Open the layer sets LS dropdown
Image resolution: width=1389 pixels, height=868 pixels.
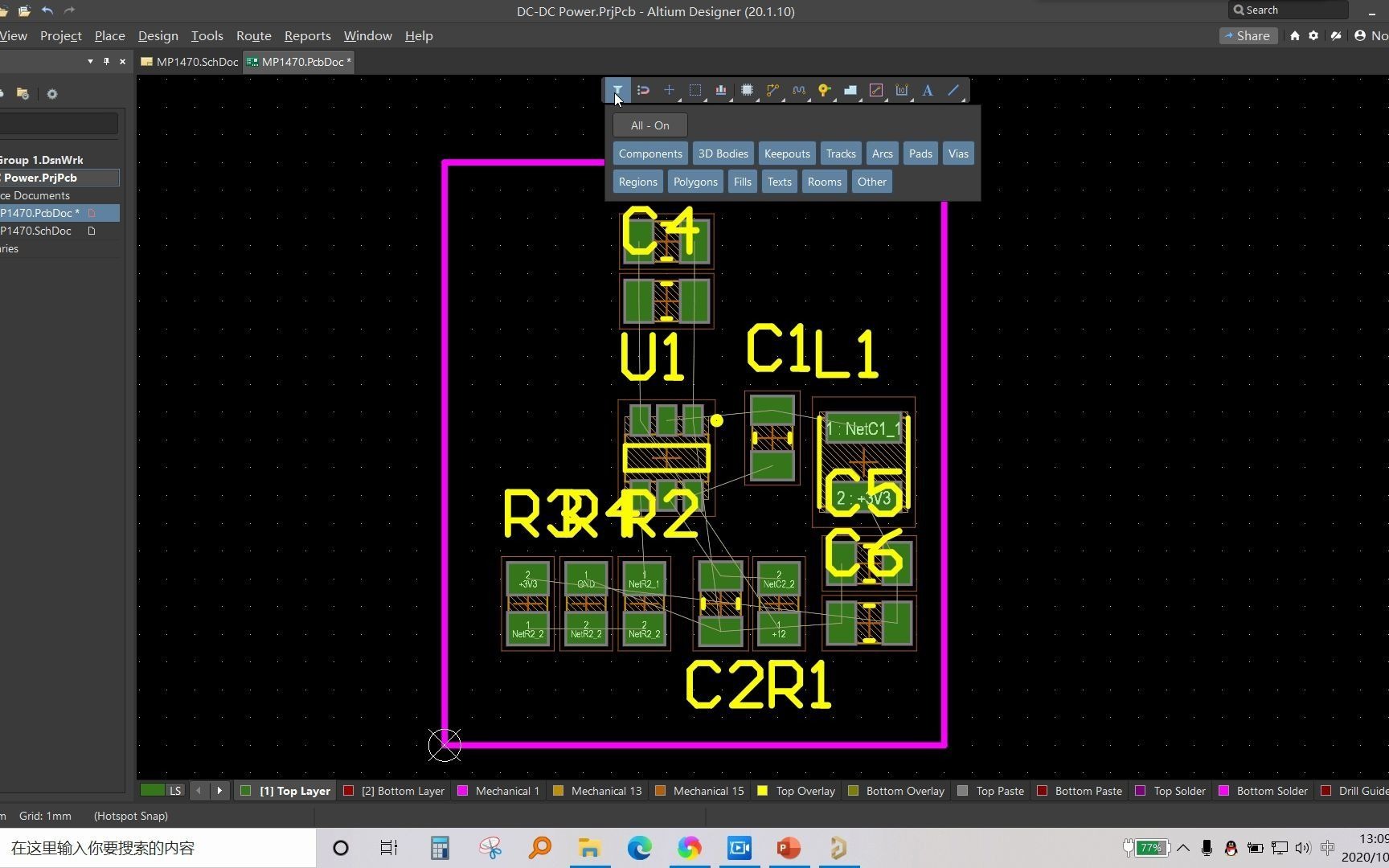pos(175,791)
